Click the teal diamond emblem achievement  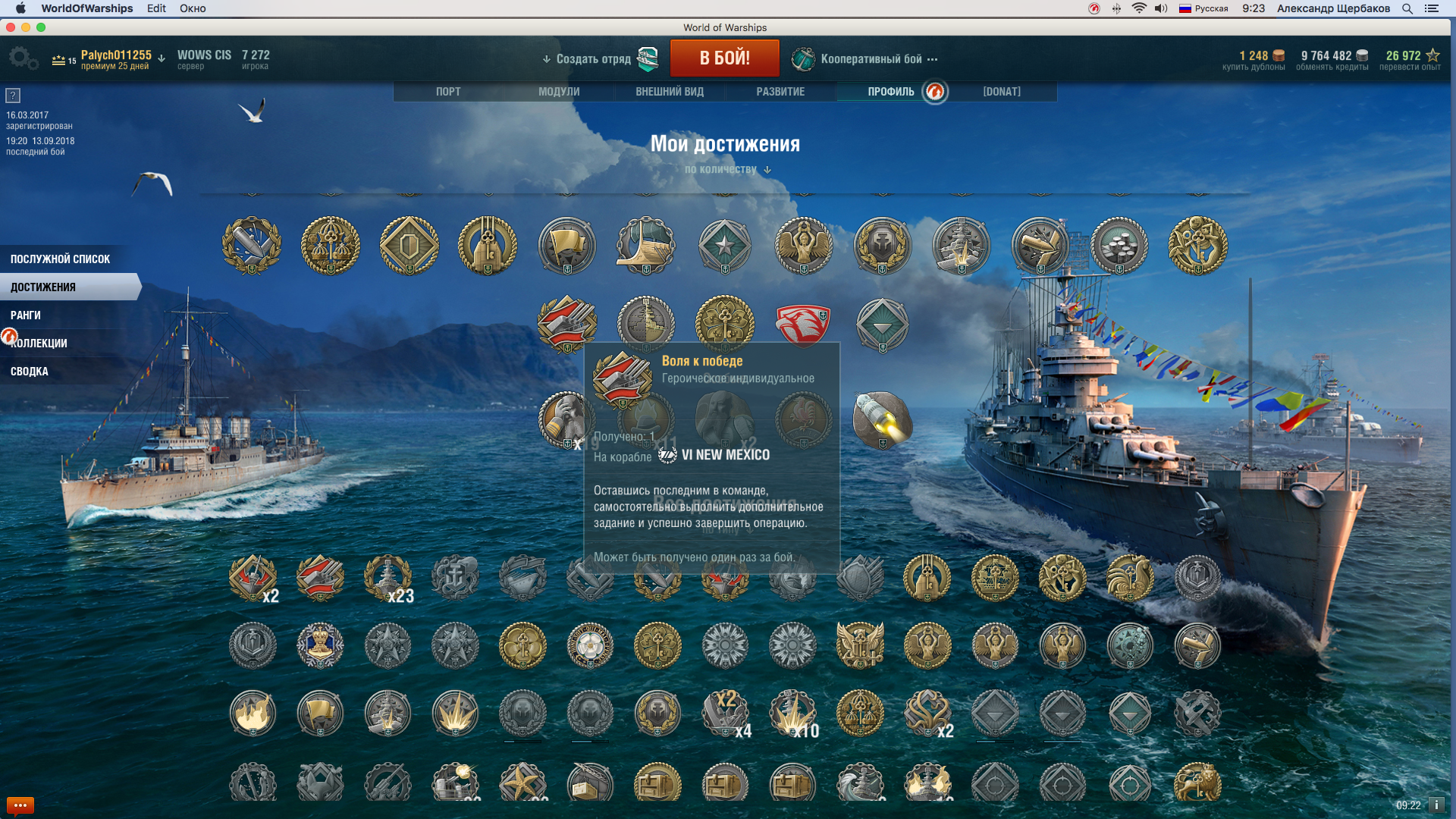tap(882, 325)
